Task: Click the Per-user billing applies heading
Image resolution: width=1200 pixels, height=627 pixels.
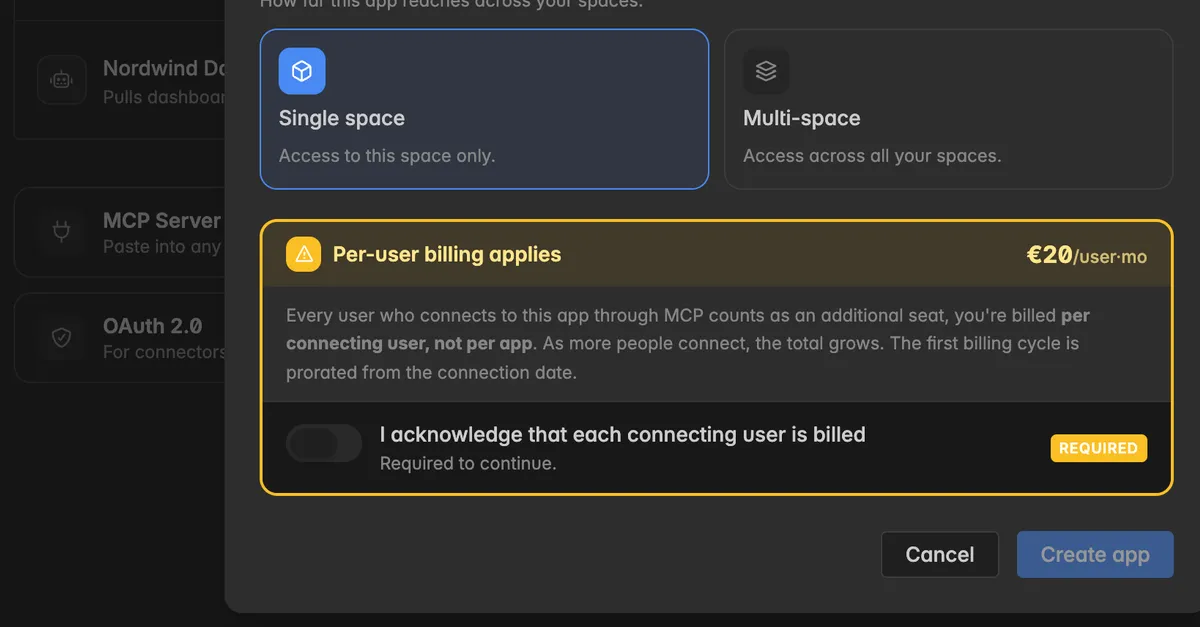Action: pyautogui.click(x=447, y=254)
